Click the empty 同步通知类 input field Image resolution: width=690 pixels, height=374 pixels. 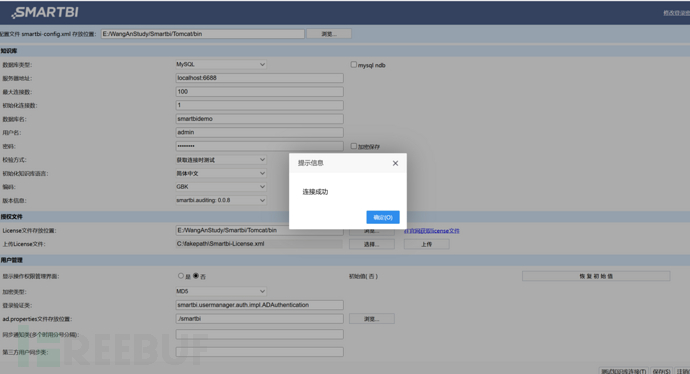point(259,334)
